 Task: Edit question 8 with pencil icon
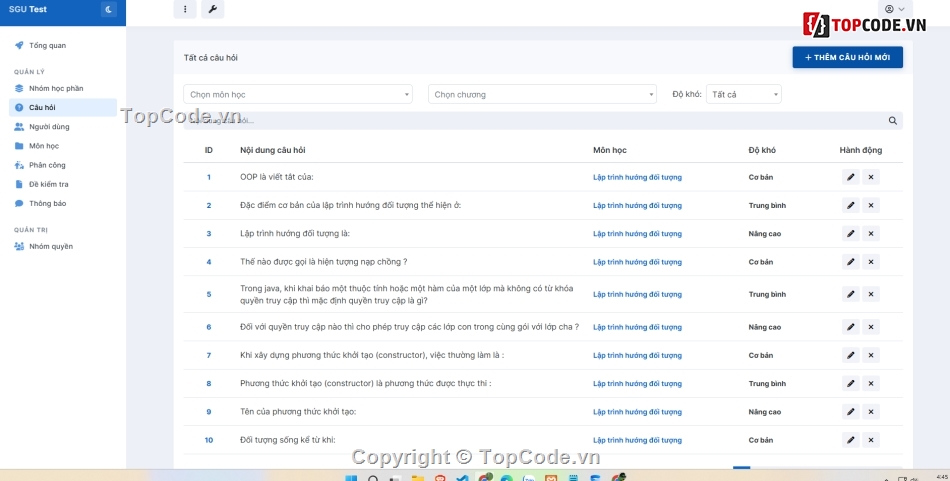(851, 383)
